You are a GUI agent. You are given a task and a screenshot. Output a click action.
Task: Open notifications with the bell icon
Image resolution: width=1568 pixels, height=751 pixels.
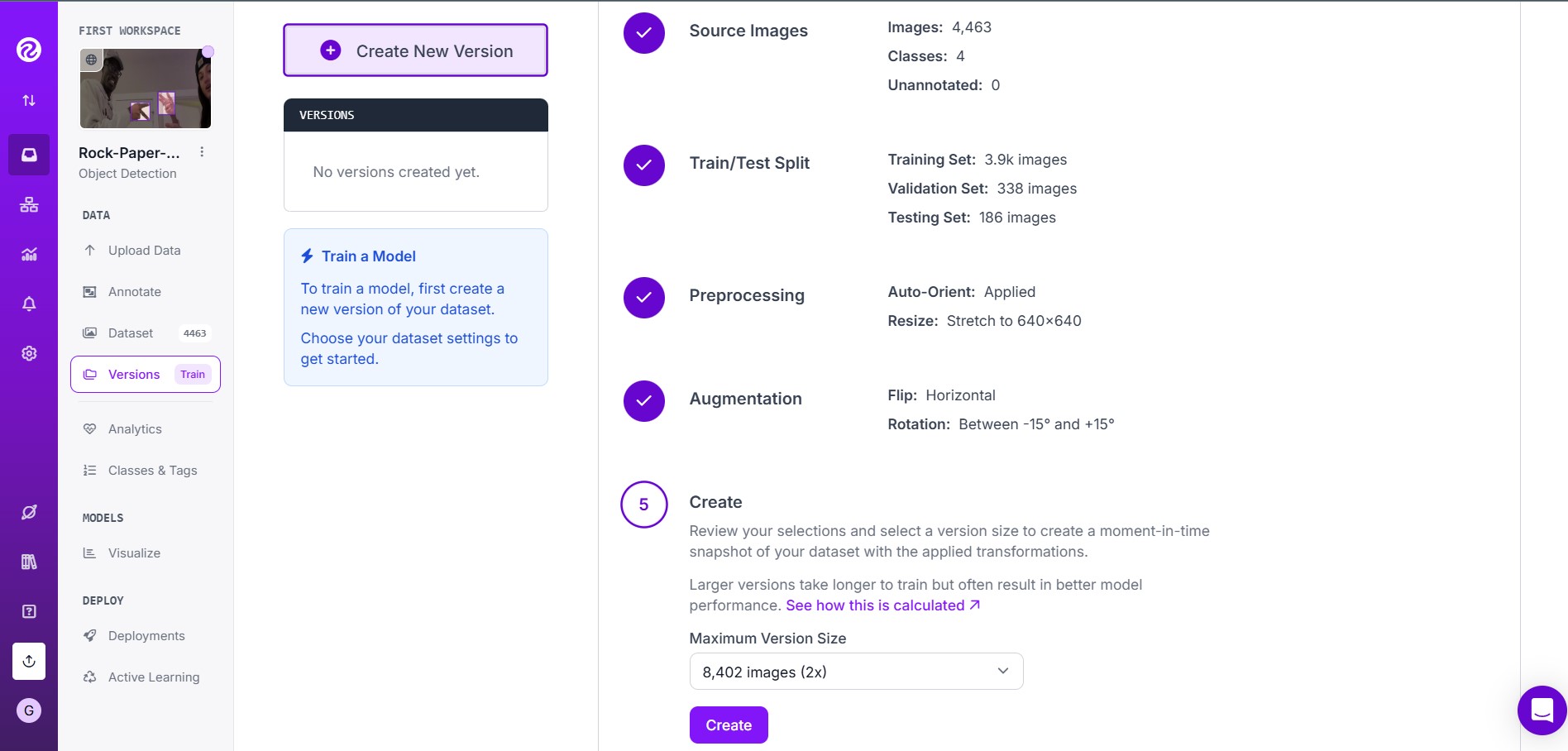29,304
